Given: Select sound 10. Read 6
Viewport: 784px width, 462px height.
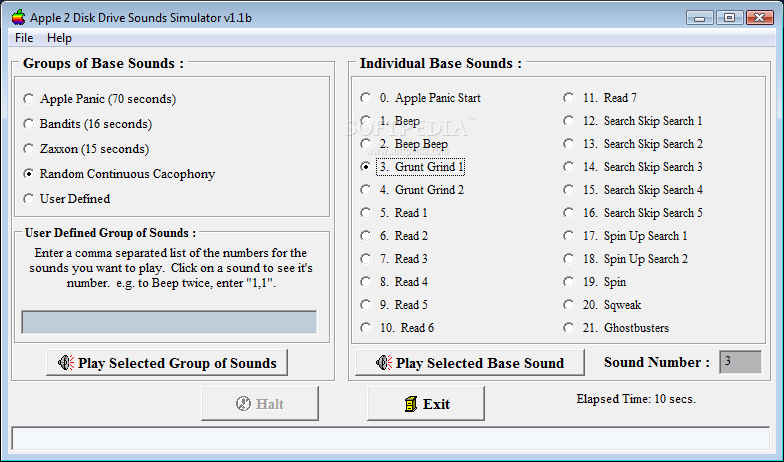Looking at the screenshot, I should [x=397, y=328].
